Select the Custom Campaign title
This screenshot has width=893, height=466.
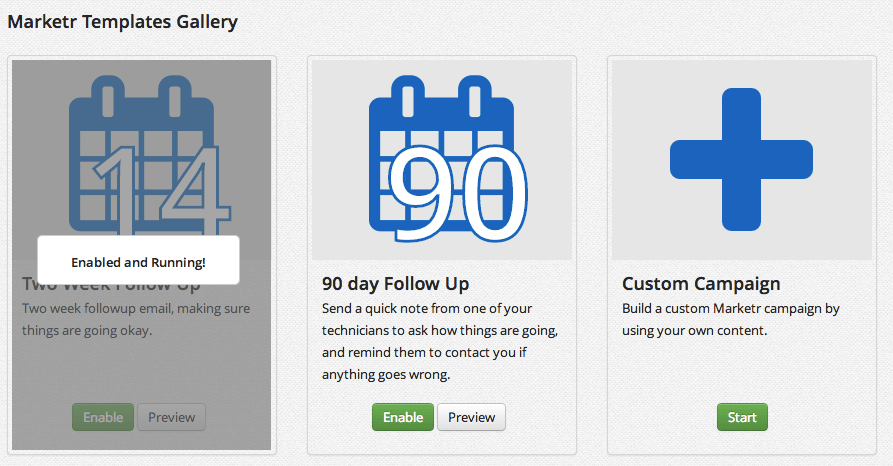coord(701,283)
